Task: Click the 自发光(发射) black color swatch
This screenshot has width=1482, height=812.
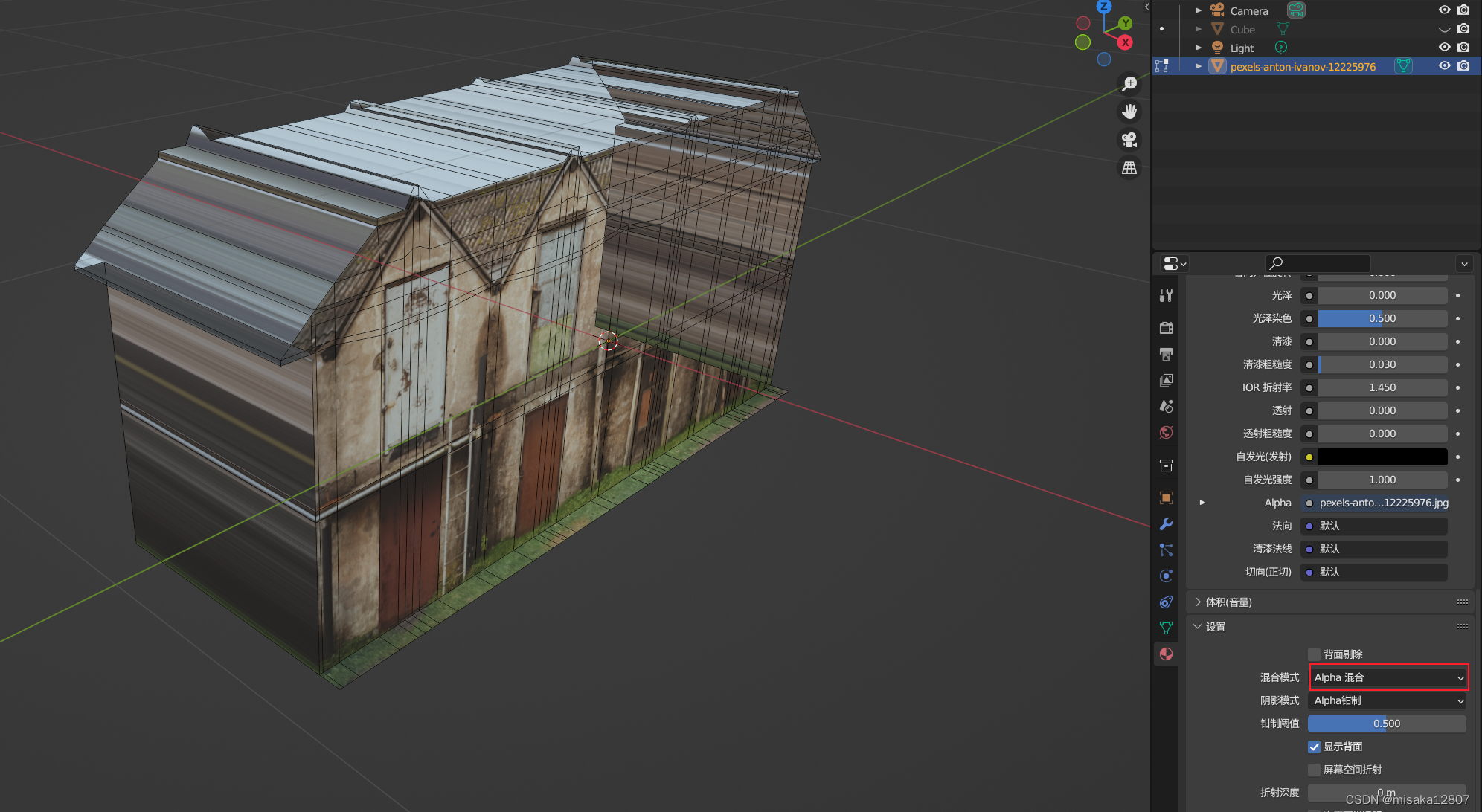Action: (x=1382, y=457)
